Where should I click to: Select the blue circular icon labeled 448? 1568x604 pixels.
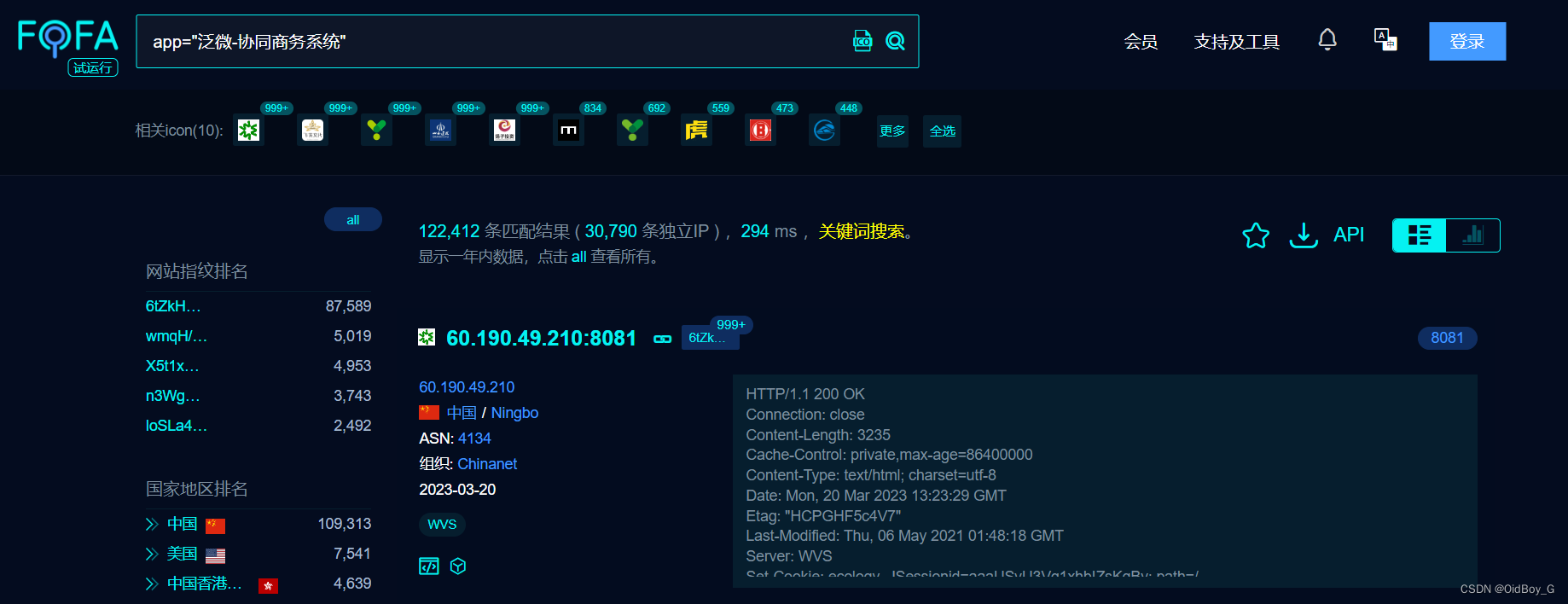tap(824, 131)
